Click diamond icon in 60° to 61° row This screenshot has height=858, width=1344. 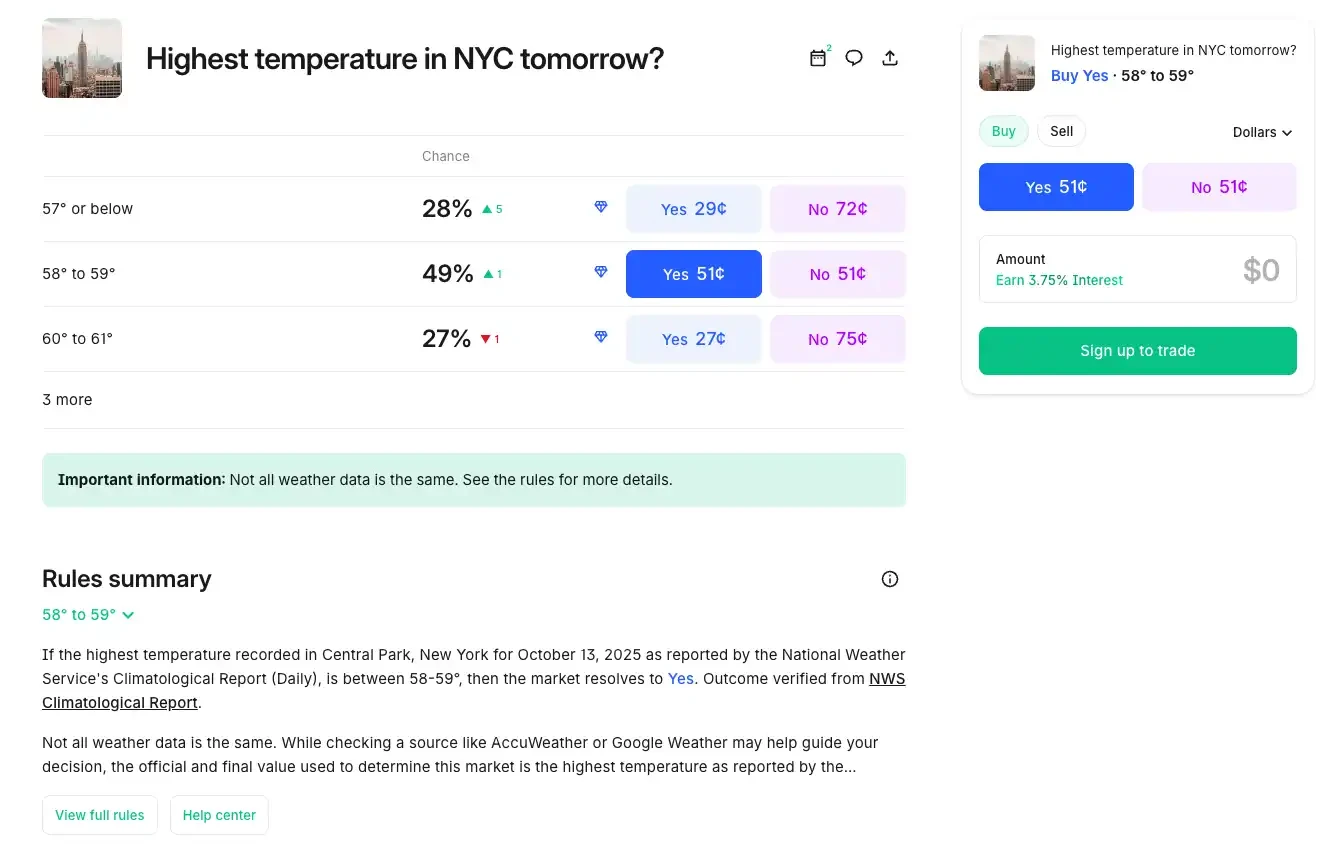[601, 337]
